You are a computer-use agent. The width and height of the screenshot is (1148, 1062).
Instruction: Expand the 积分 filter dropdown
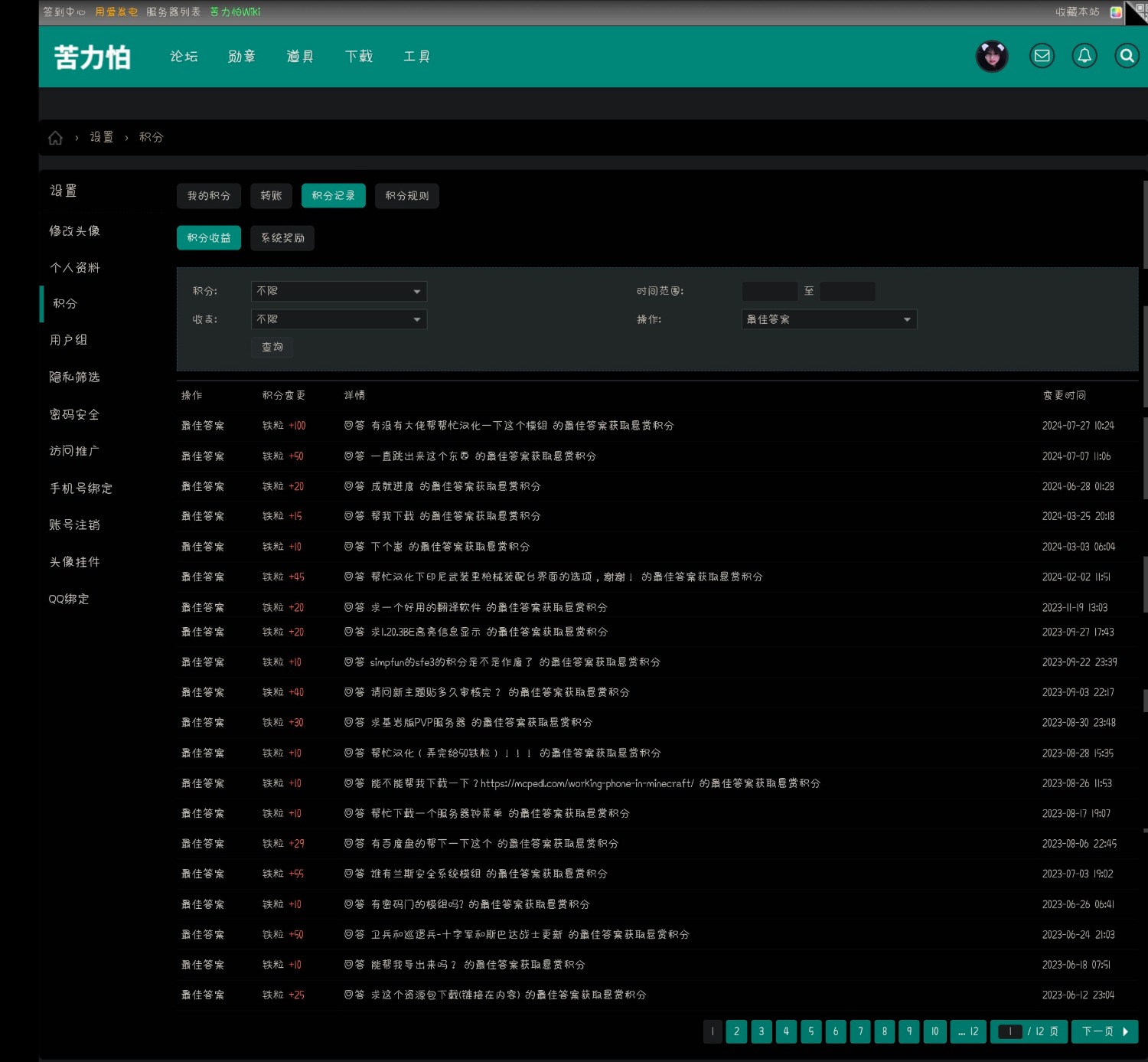click(338, 291)
